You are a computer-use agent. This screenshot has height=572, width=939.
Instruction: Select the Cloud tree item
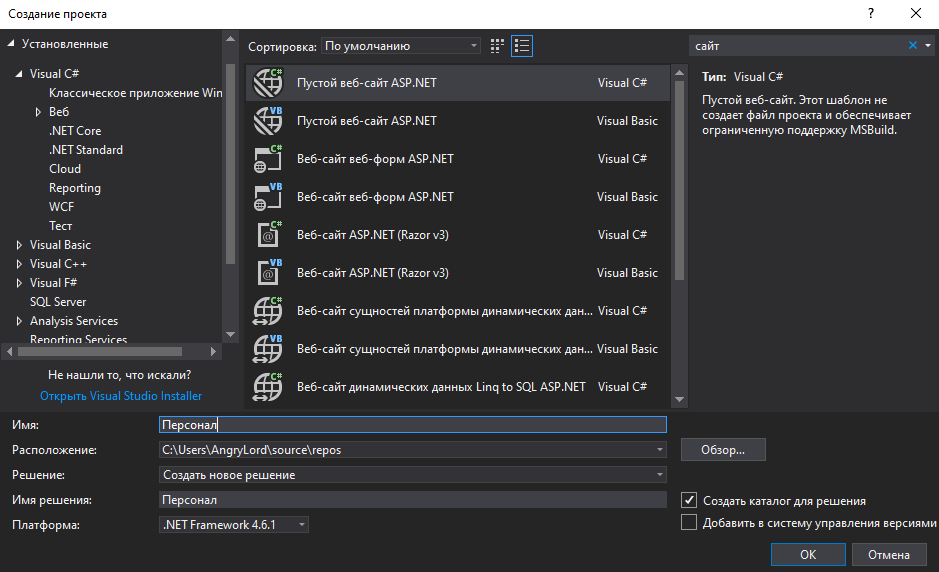(x=65, y=169)
